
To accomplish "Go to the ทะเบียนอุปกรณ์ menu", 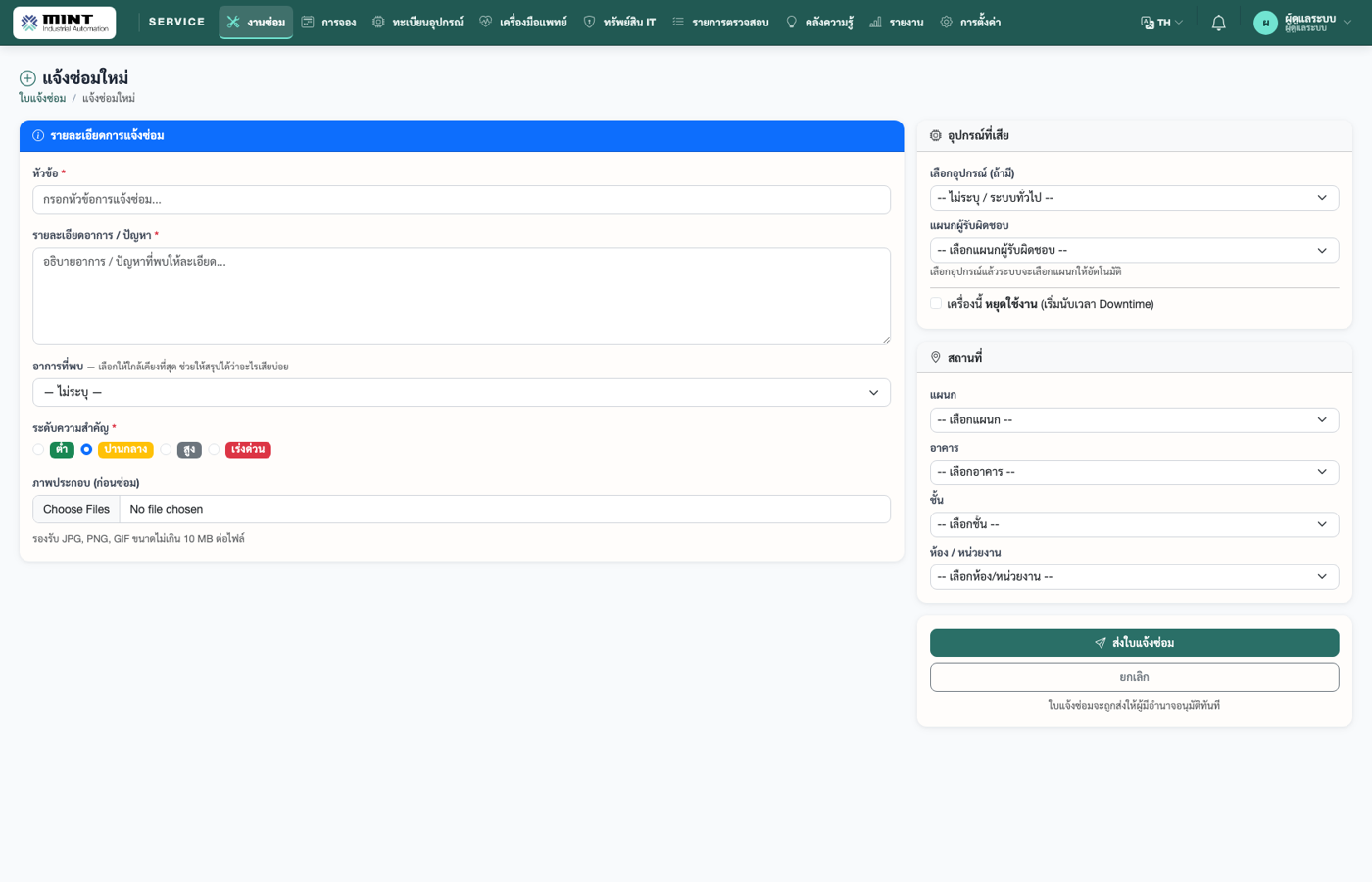I will click(x=417, y=22).
